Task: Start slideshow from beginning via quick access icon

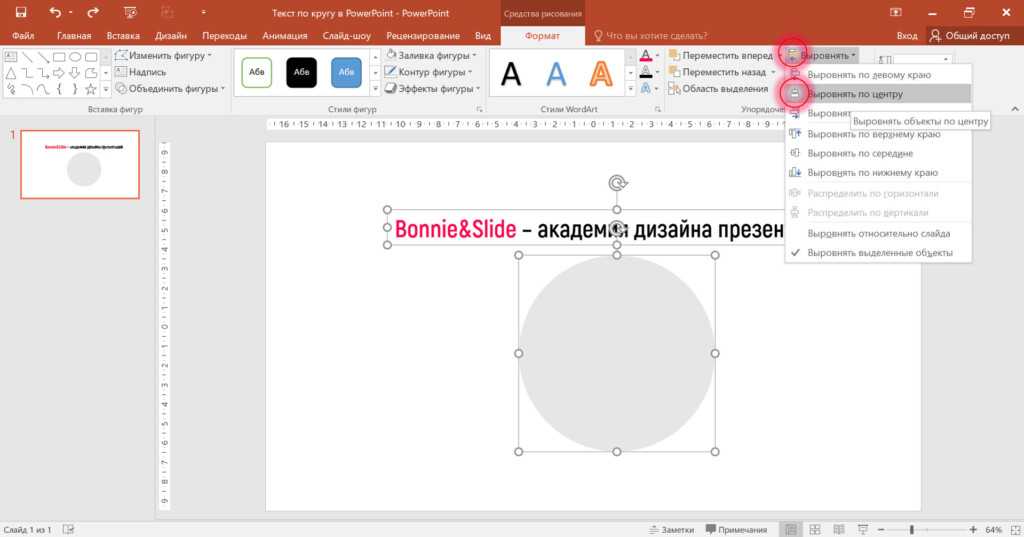Action: point(131,12)
